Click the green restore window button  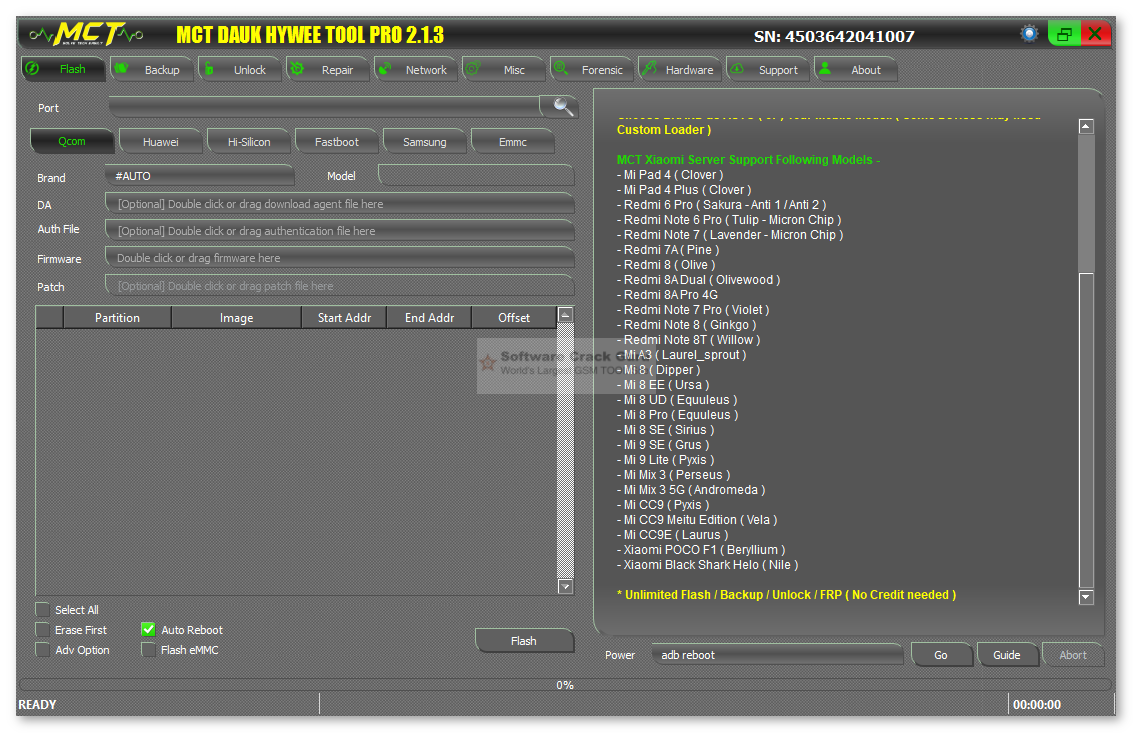tap(1064, 34)
